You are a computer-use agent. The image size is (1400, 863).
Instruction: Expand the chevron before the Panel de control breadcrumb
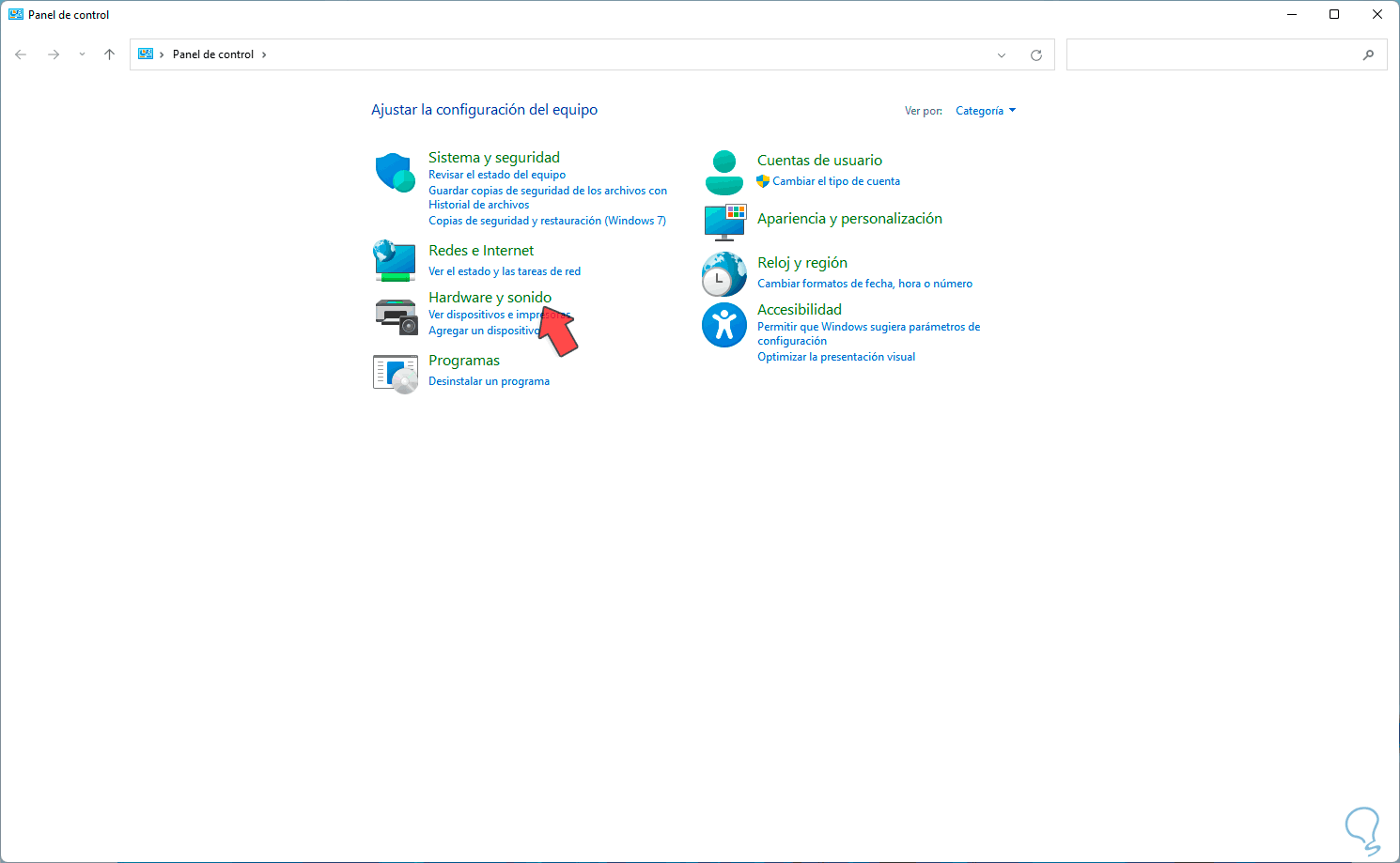tap(162, 54)
